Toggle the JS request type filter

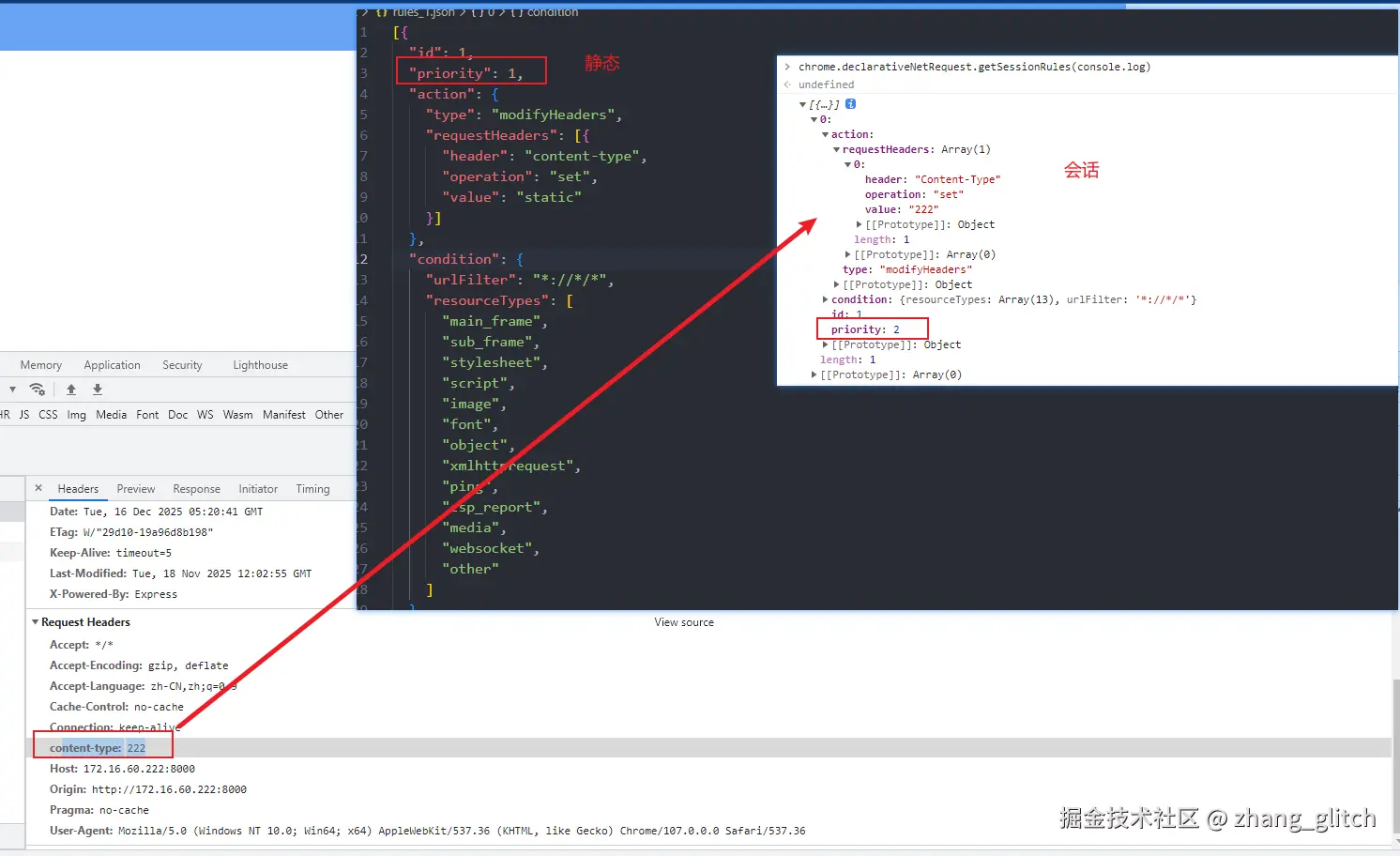tap(24, 415)
